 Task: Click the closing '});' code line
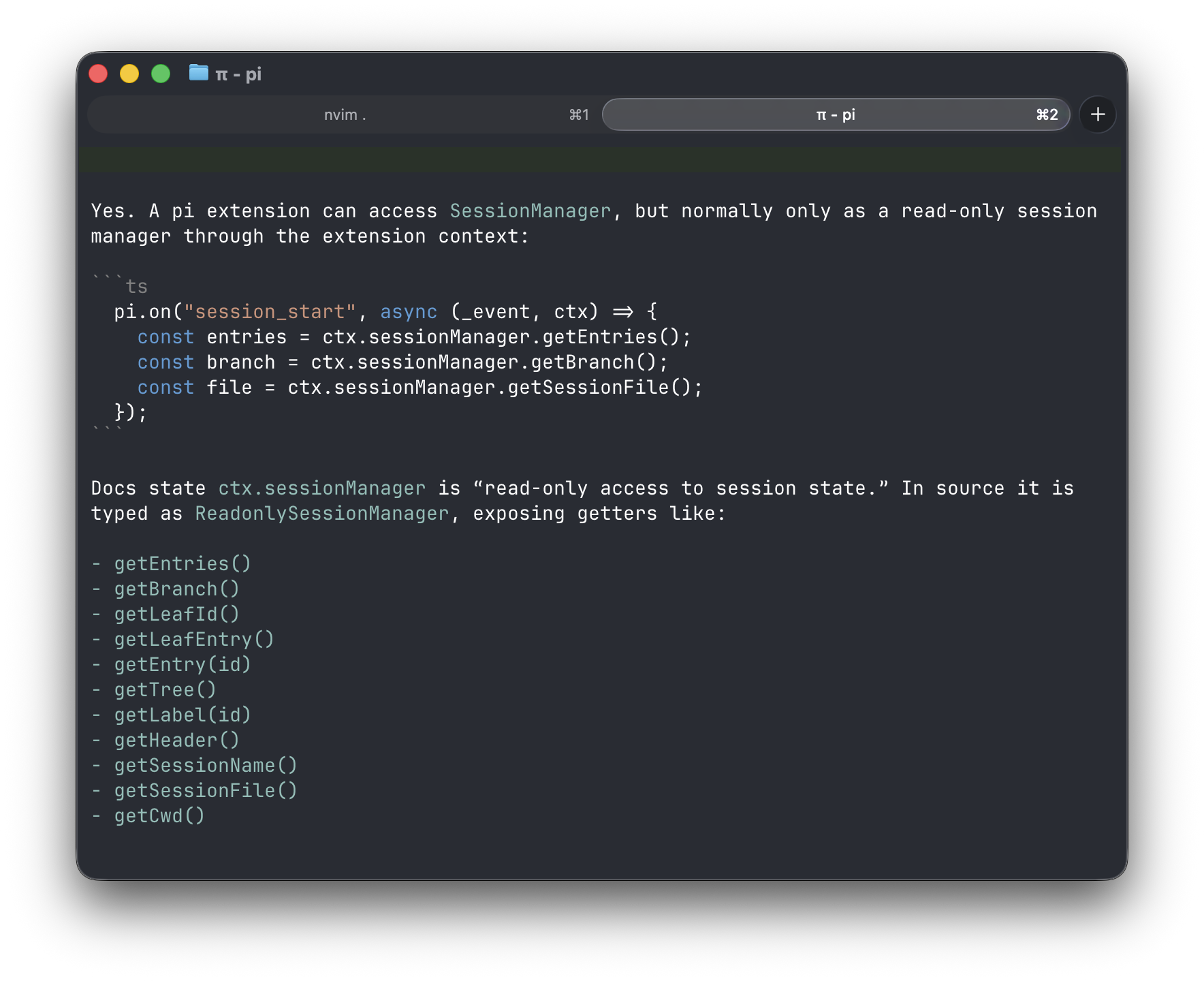click(131, 413)
